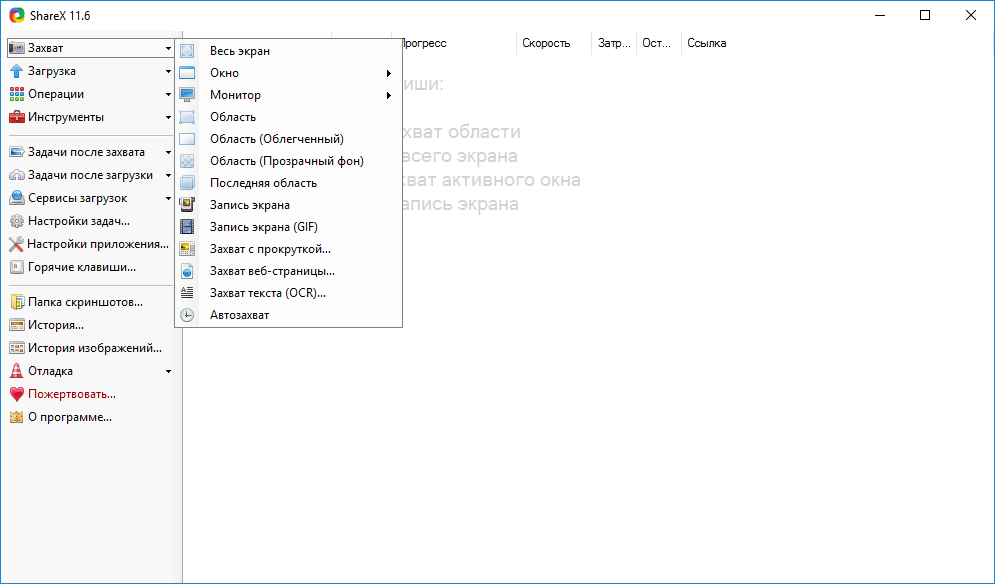Click the Запись экрана (GIF) film icon
Screen dimensions: 995x584
pos(187,227)
